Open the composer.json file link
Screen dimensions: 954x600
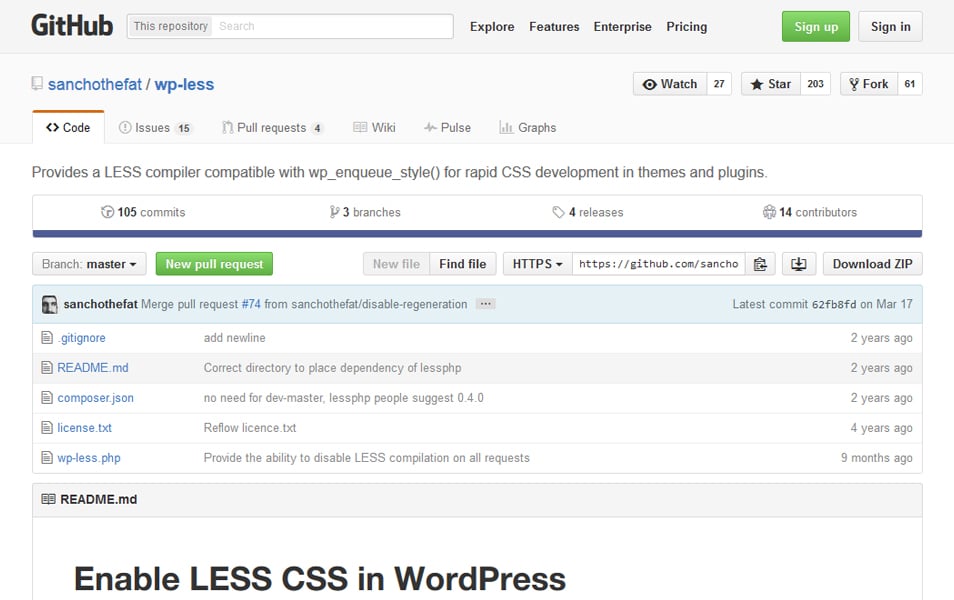pos(94,398)
